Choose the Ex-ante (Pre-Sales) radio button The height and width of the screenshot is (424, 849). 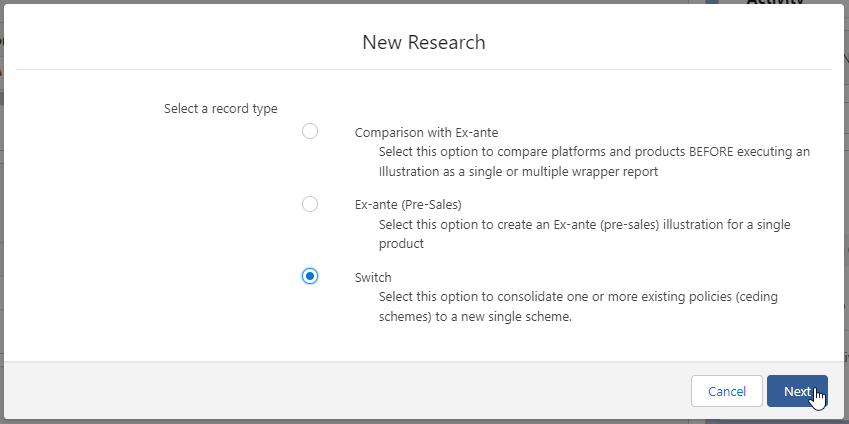click(310, 204)
